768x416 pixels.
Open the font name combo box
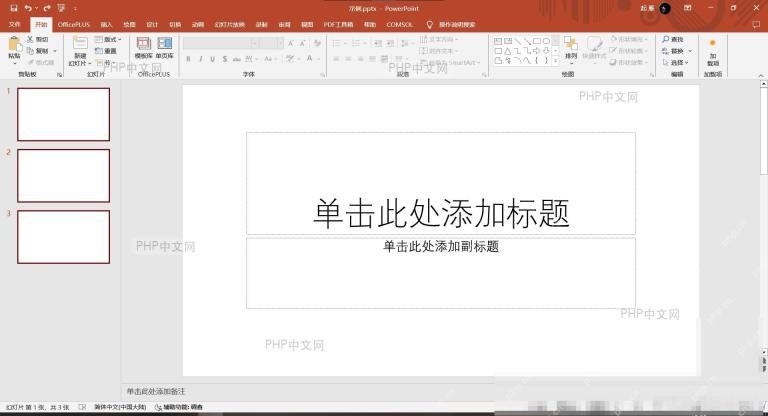221,44
